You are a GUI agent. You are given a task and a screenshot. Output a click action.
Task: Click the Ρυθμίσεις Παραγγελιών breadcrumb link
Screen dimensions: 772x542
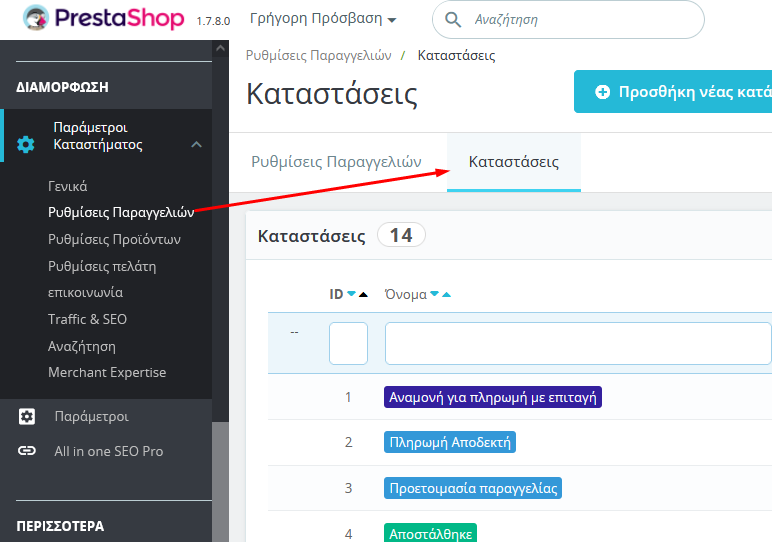[319, 55]
